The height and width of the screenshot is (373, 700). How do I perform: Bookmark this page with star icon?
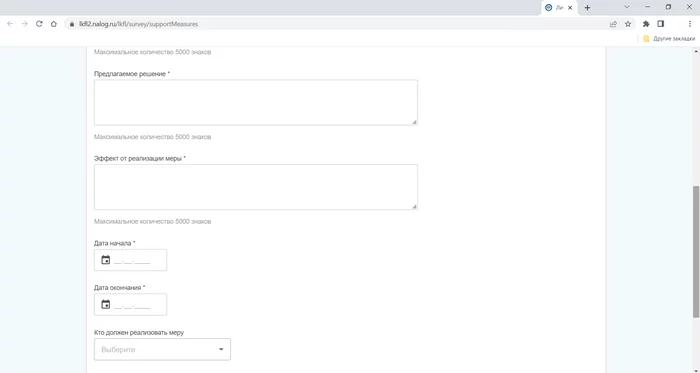pos(628,24)
